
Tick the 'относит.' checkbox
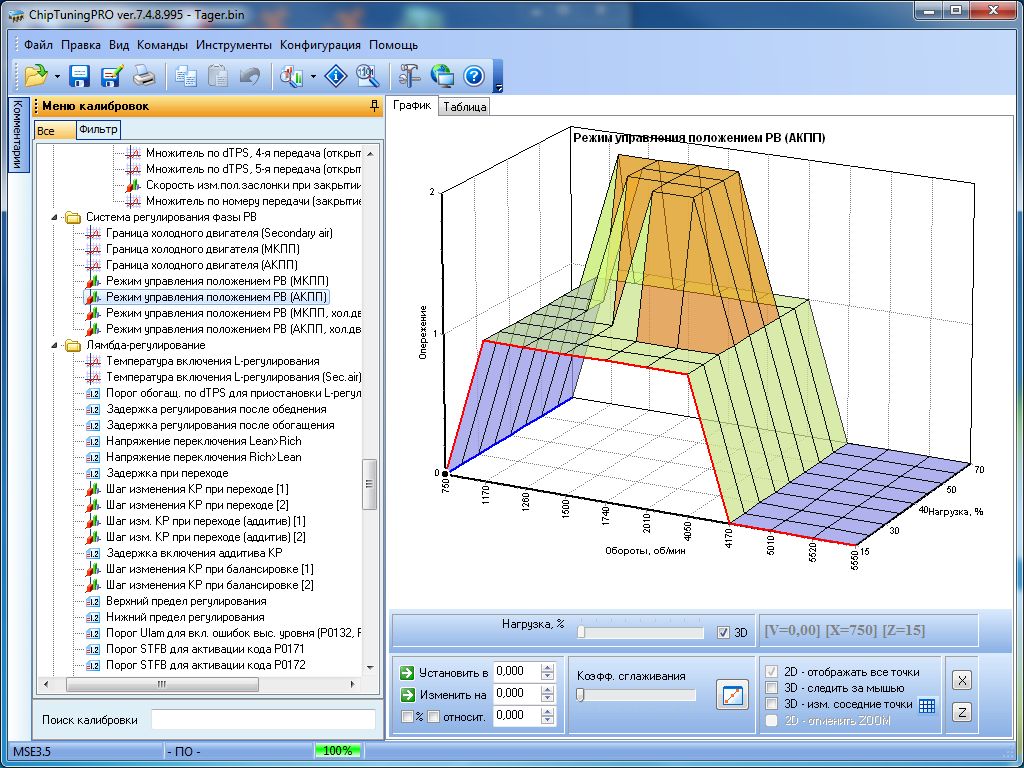(433, 716)
